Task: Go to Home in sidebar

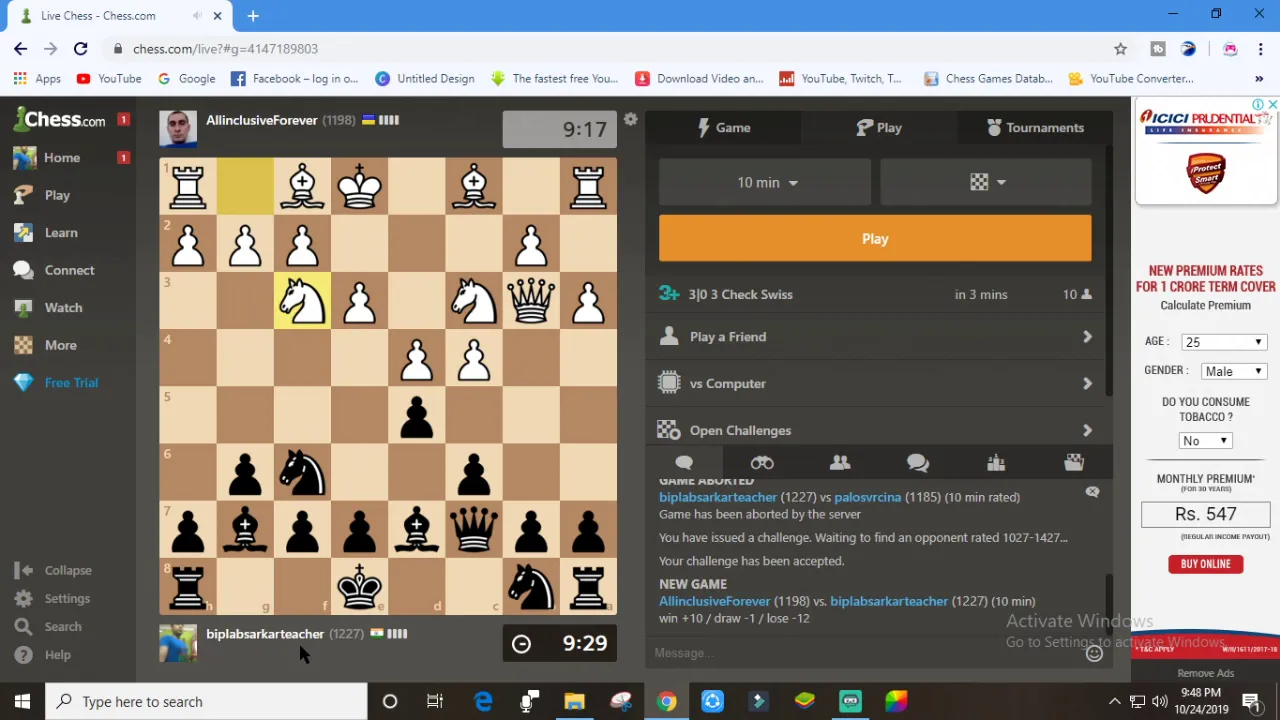Action: [x=61, y=158]
